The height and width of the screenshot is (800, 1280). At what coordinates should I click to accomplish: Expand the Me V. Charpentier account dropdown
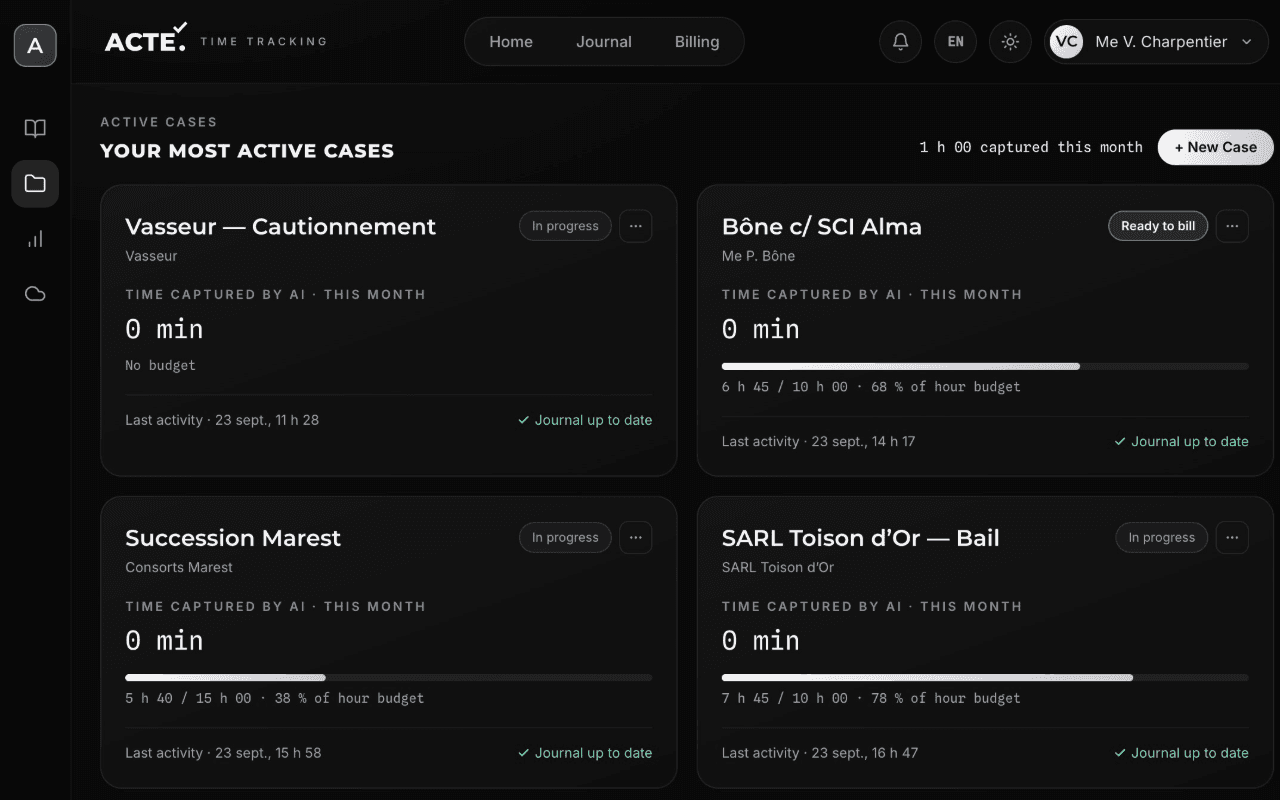tap(1156, 42)
